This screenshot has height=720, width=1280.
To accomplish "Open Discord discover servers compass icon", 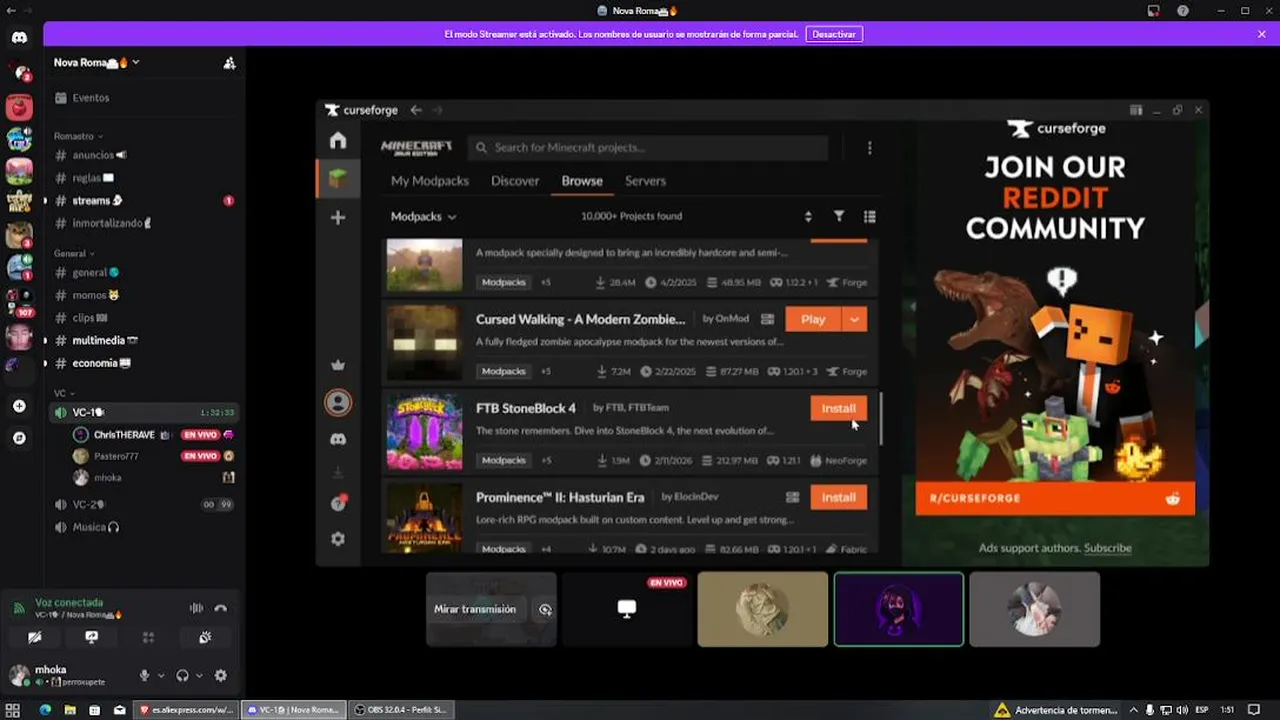I will pos(19,438).
